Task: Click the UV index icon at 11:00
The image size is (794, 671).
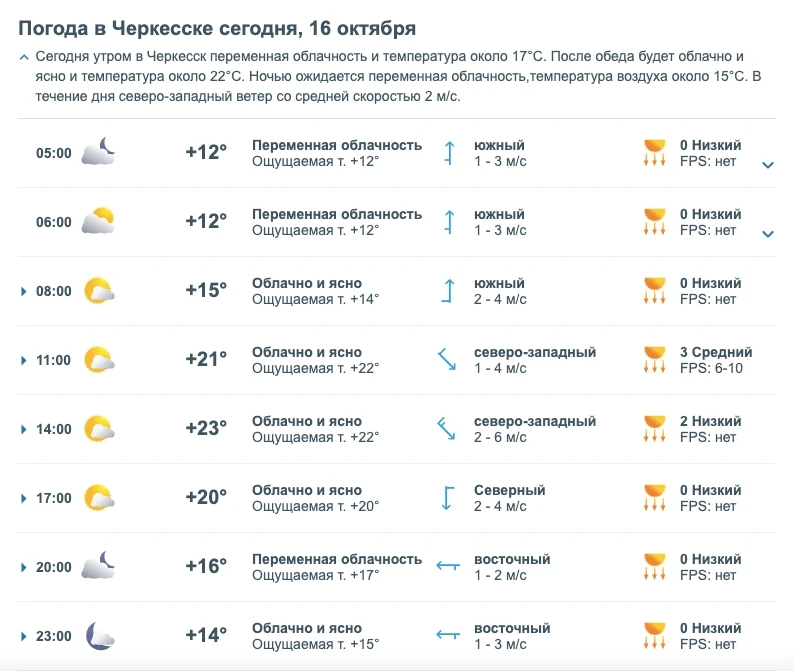Action: (x=654, y=360)
